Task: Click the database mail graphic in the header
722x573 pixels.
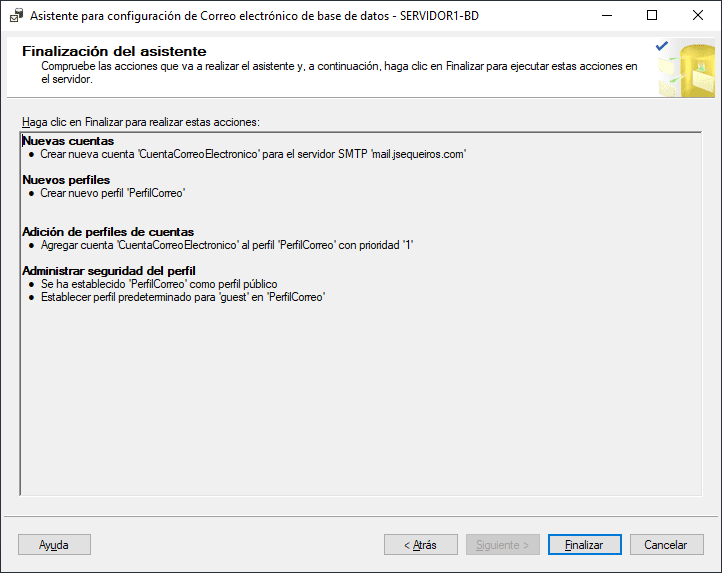Action: [x=685, y=70]
